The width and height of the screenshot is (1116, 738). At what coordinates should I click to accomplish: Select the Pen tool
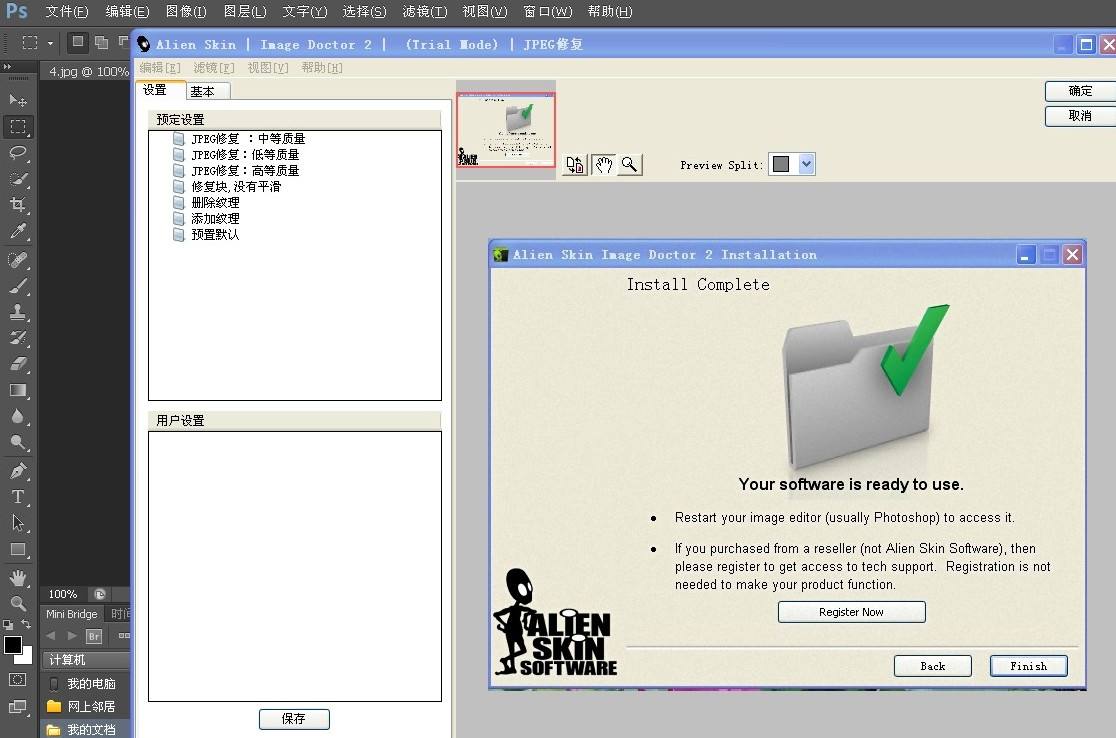(x=18, y=470)
